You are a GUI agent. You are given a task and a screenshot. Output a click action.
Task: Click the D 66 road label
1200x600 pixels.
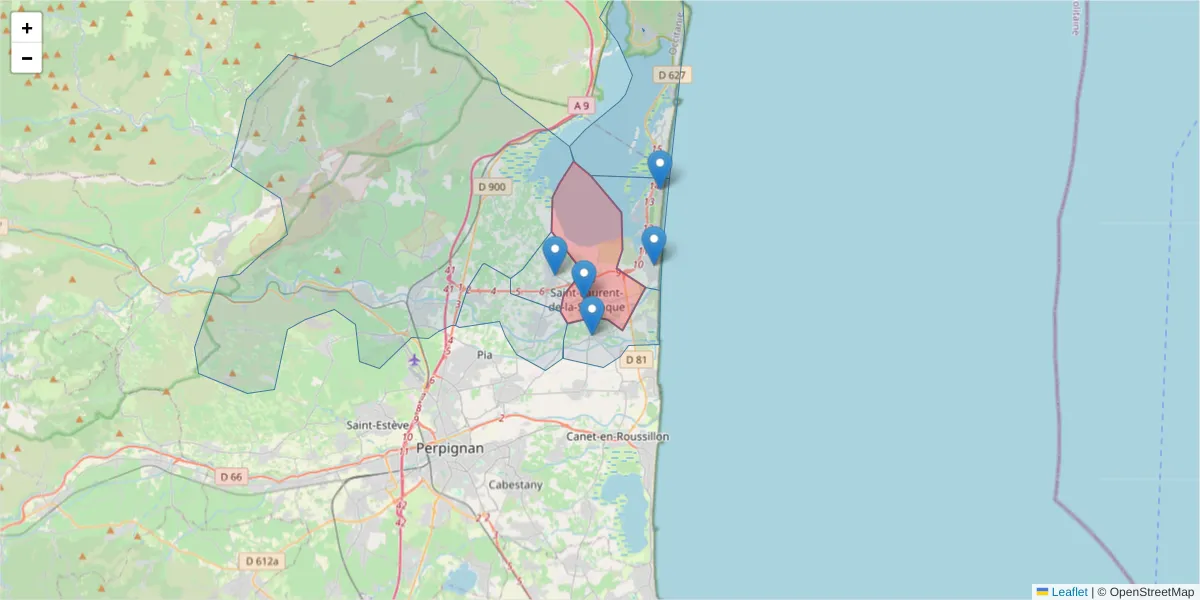pyautogui.click(x=231, y=476)
